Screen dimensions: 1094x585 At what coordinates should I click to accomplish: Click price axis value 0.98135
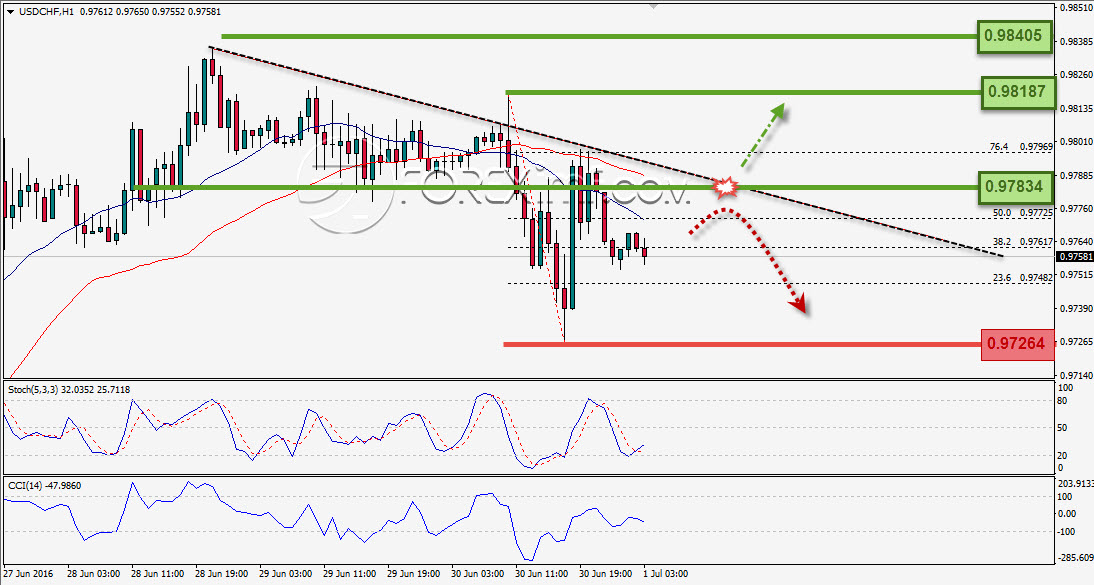1076,108
